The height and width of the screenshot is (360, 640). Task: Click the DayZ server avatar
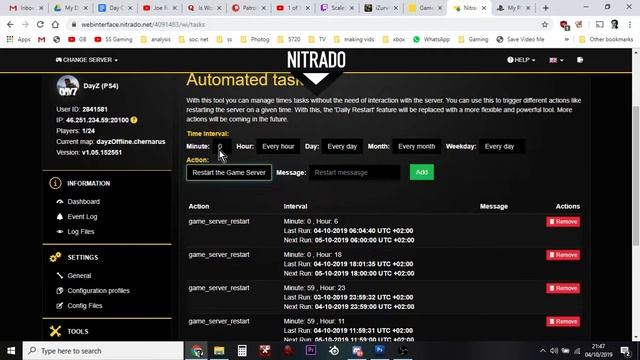[x=68, y=86]
